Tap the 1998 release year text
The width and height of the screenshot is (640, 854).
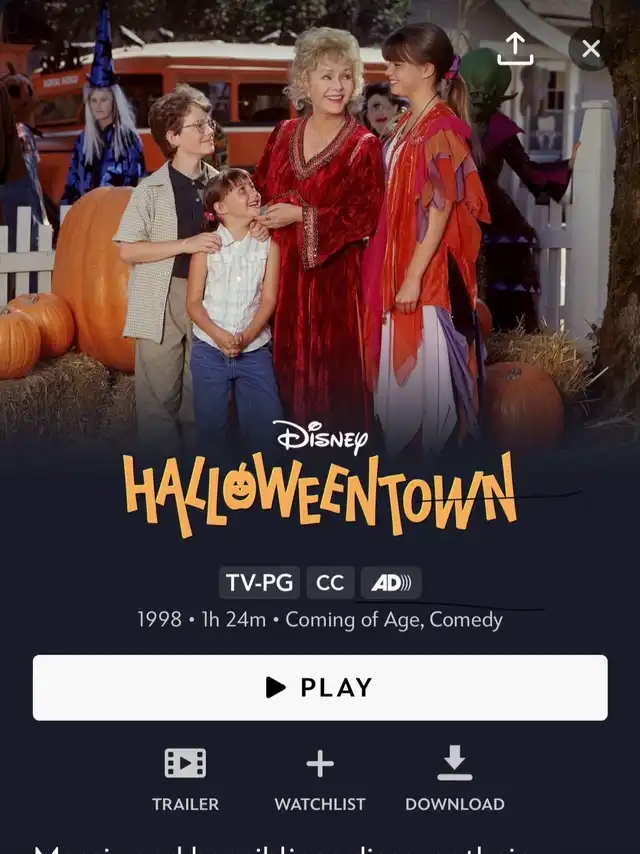[x=159, y=620]
